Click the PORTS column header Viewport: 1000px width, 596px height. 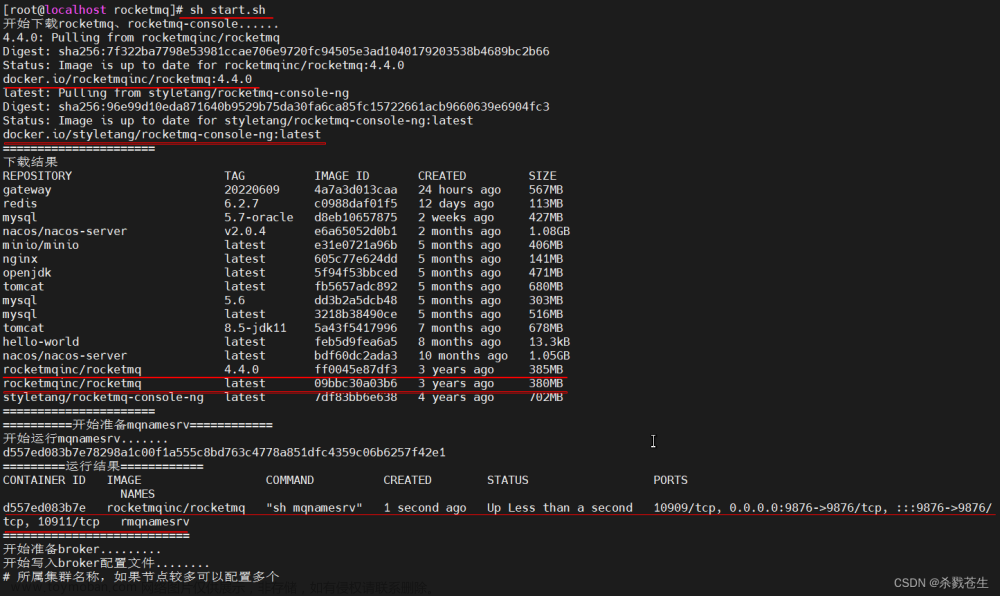click(x=670, y=480)
